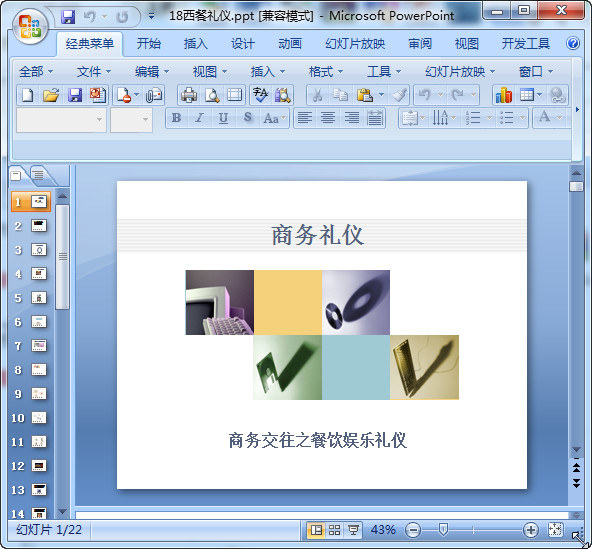Viewport: 592px width, 549px height.
Task: Open the 编辑 classic menu
Action: pos(152,71)
